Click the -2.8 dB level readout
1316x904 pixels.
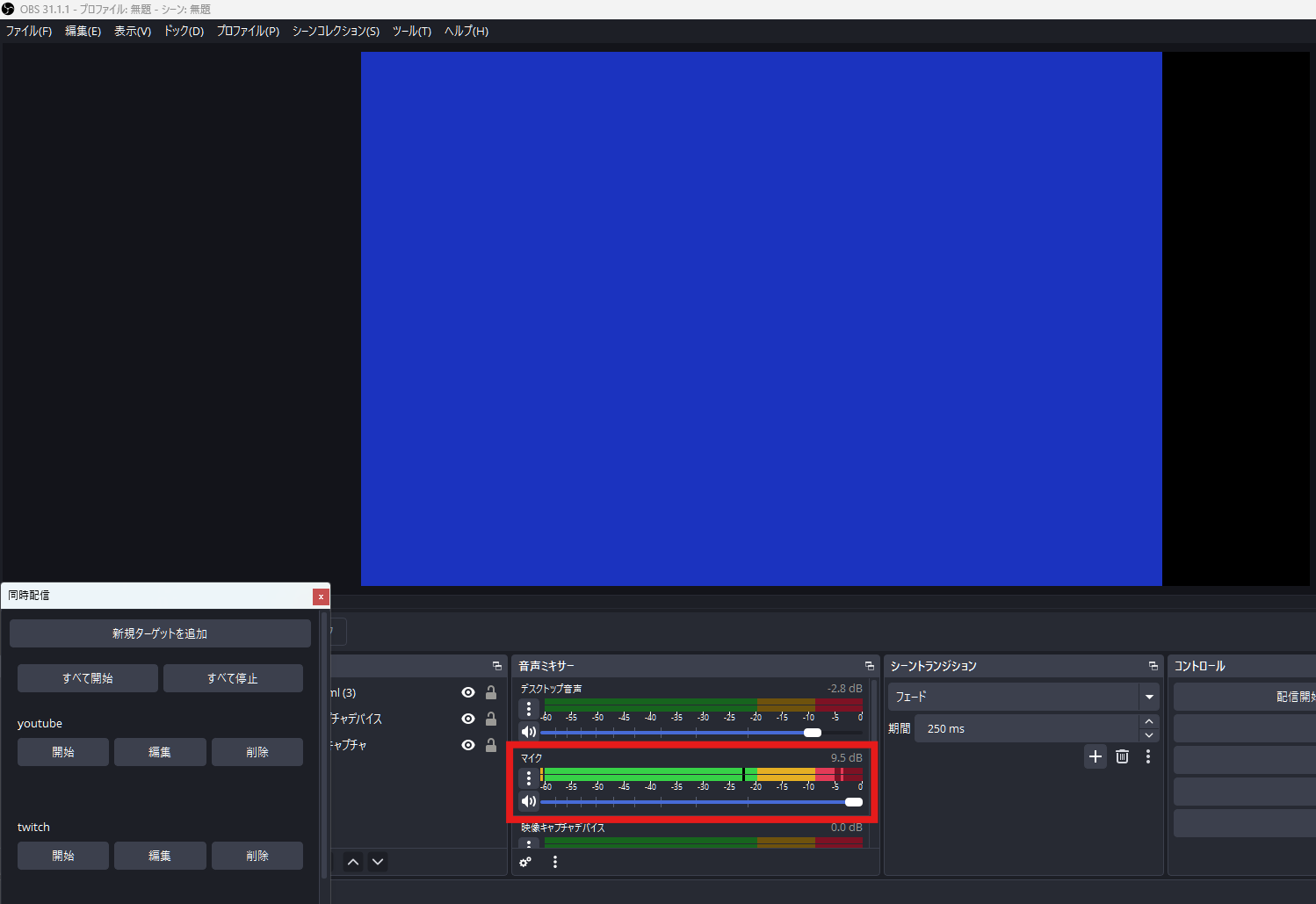[844, 689]
